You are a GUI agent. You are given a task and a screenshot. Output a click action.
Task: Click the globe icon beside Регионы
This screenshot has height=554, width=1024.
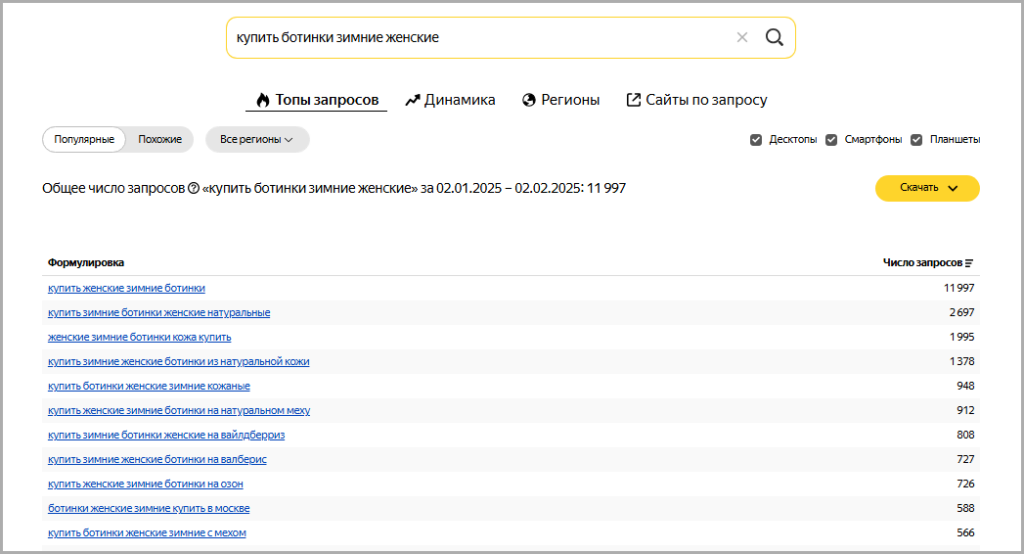529,100
